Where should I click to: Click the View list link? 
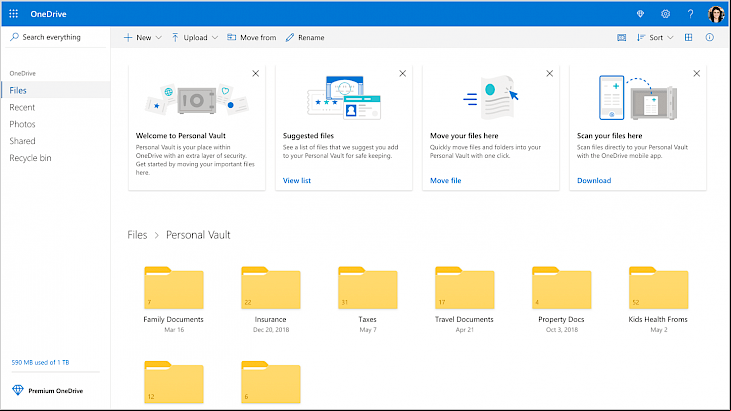(297, 181)
